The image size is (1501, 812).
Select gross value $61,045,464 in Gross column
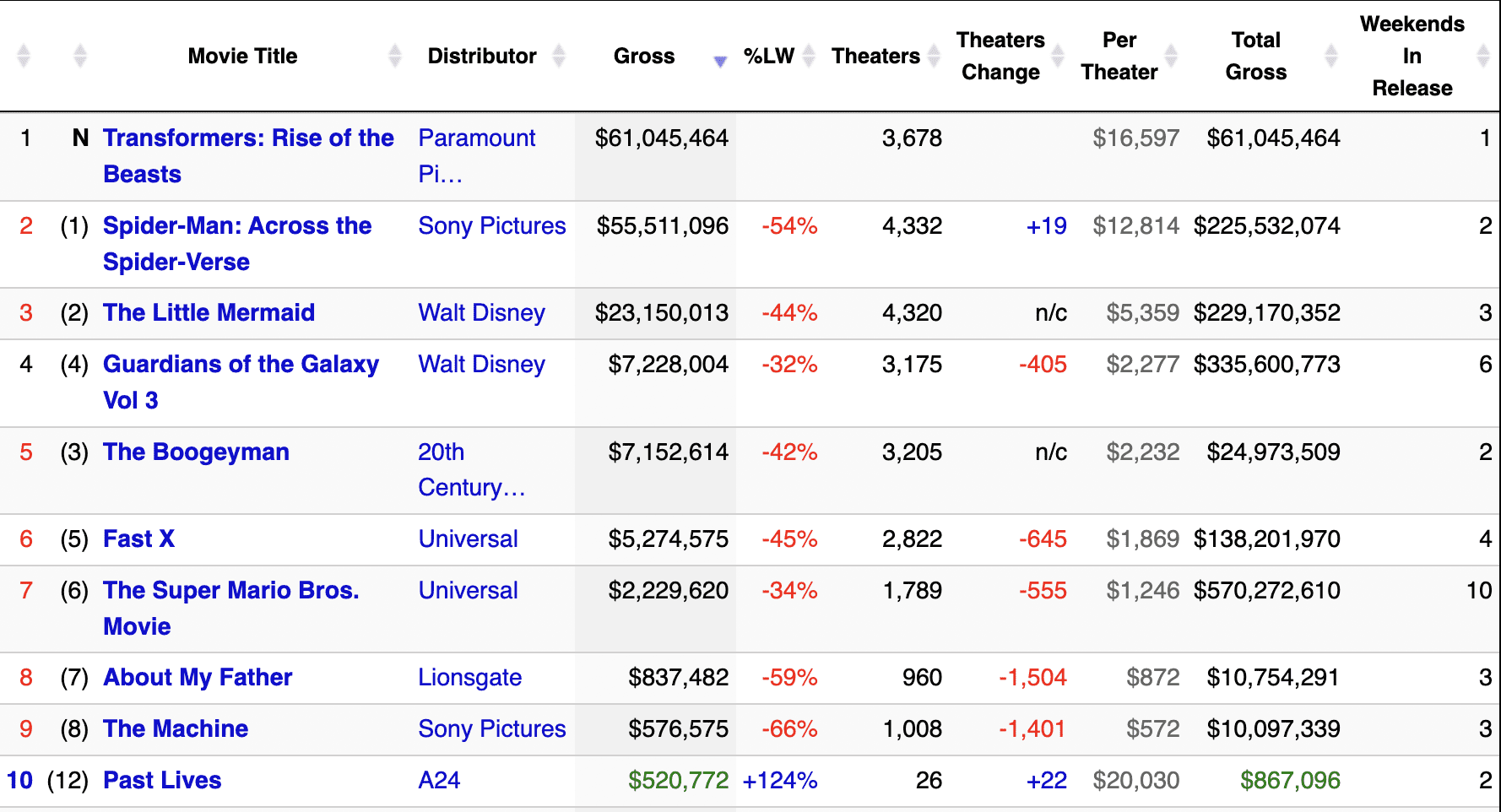click(x=662, y=138)
